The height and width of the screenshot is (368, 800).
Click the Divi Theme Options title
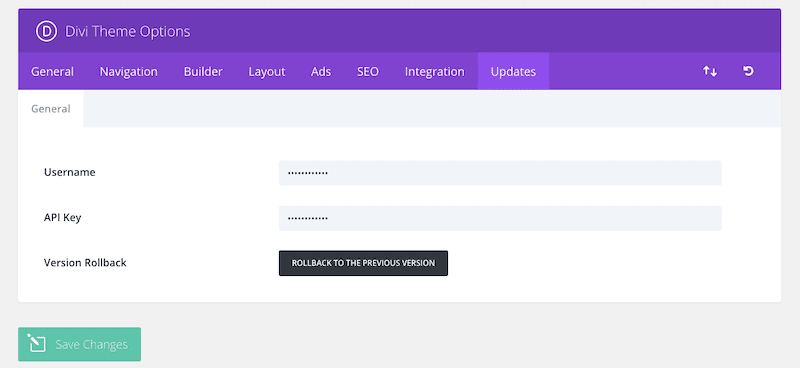click(x=128, y=32)
